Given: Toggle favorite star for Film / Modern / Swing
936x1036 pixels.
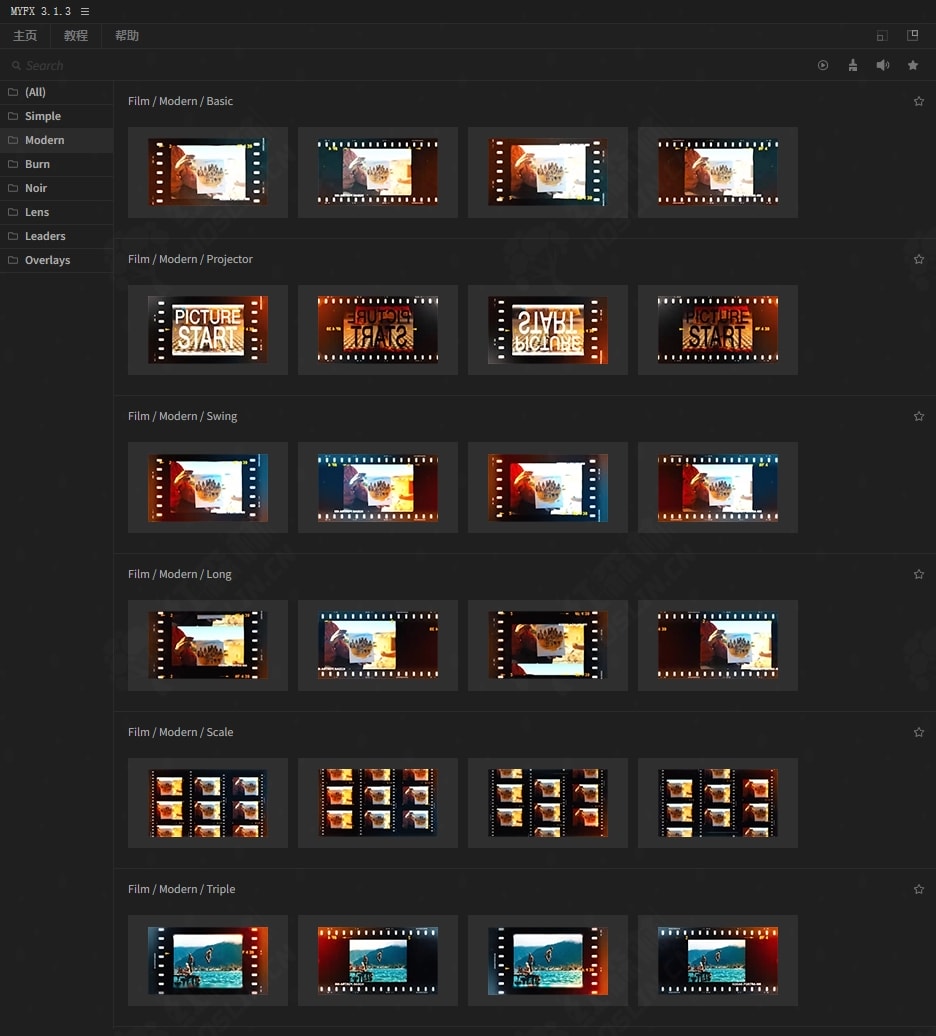Looking at the screenshot, I should [919, 416].
